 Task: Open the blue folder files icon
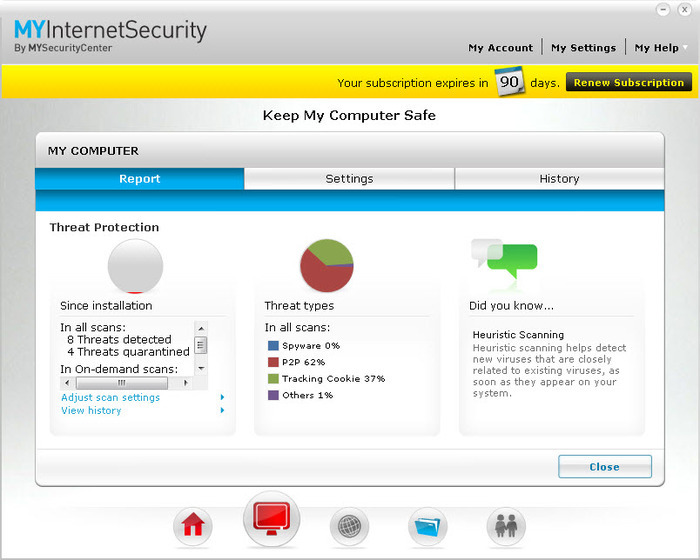428,526
